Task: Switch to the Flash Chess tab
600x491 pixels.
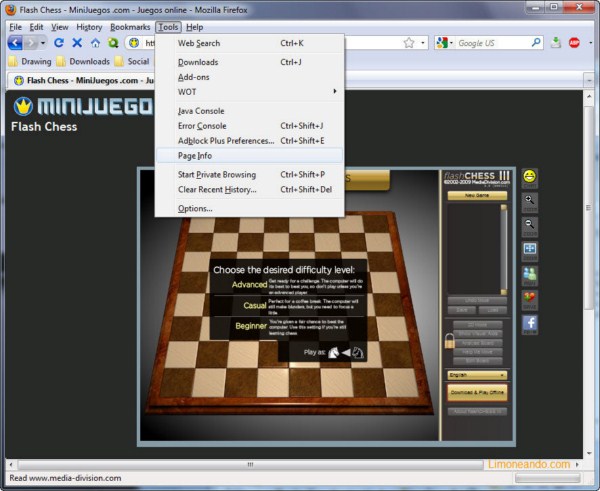Action: (82, 80)
